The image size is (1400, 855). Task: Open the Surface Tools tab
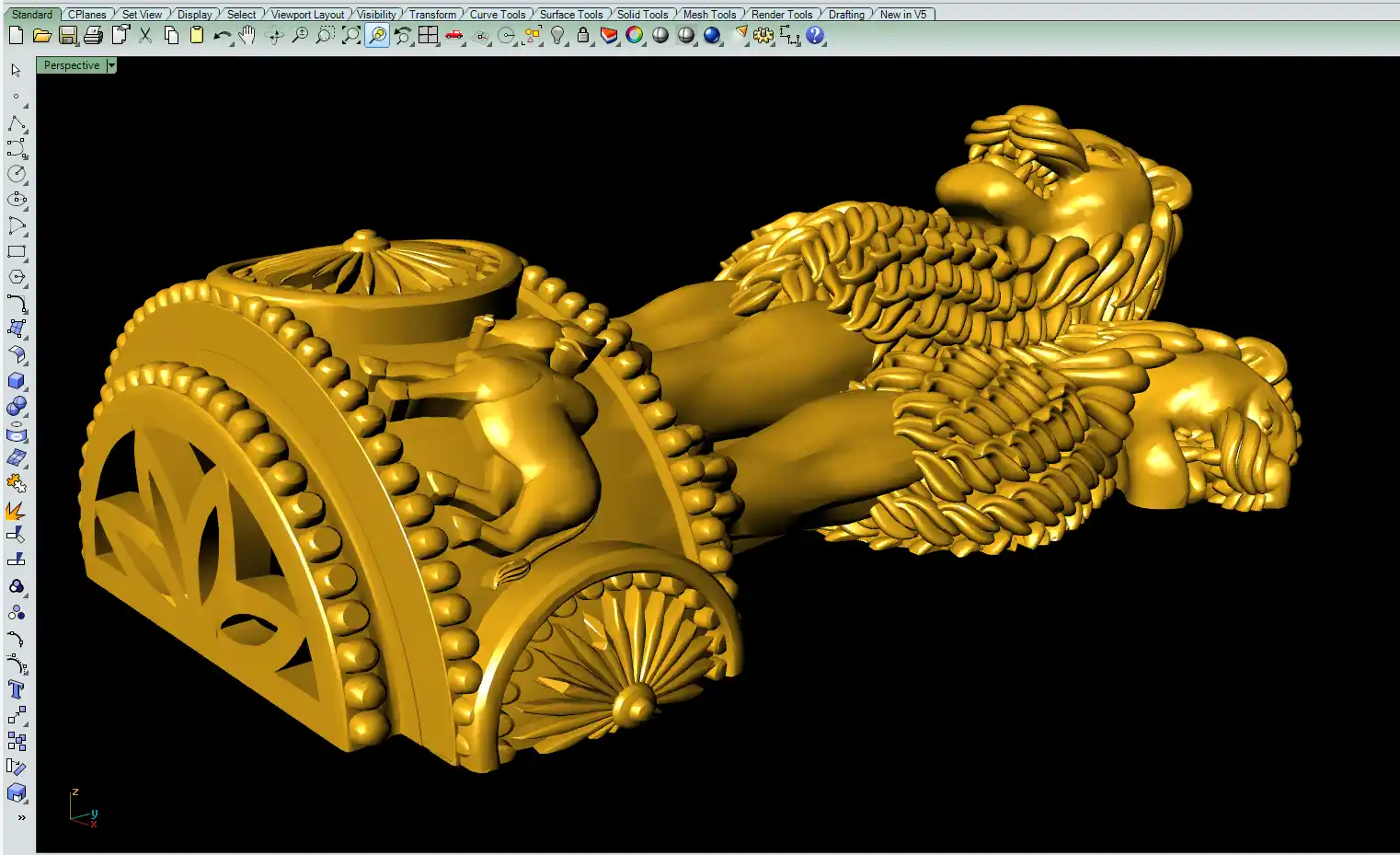tap(570, 15)
